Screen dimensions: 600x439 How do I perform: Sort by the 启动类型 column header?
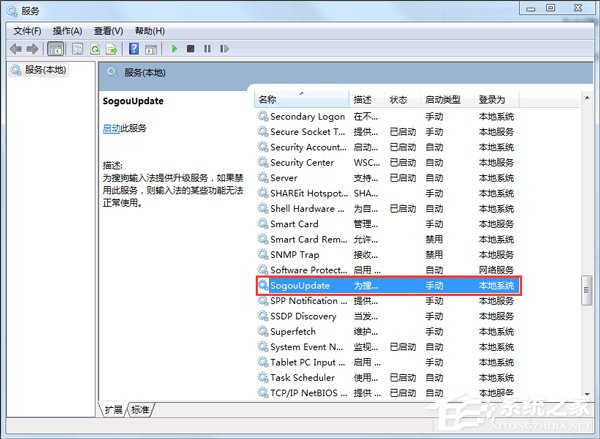447,100
